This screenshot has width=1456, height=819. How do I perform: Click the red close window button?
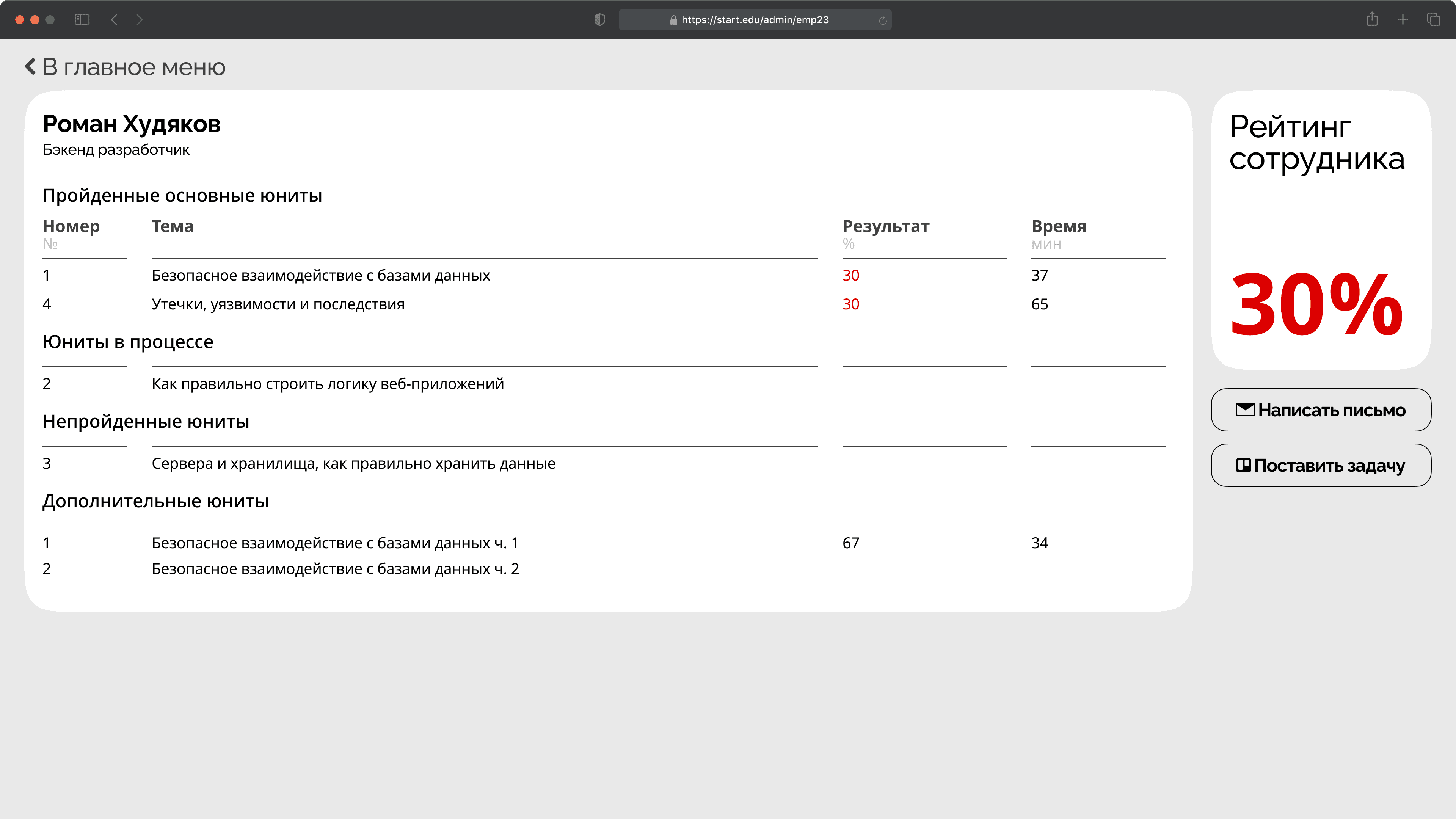tap(19, 20)
